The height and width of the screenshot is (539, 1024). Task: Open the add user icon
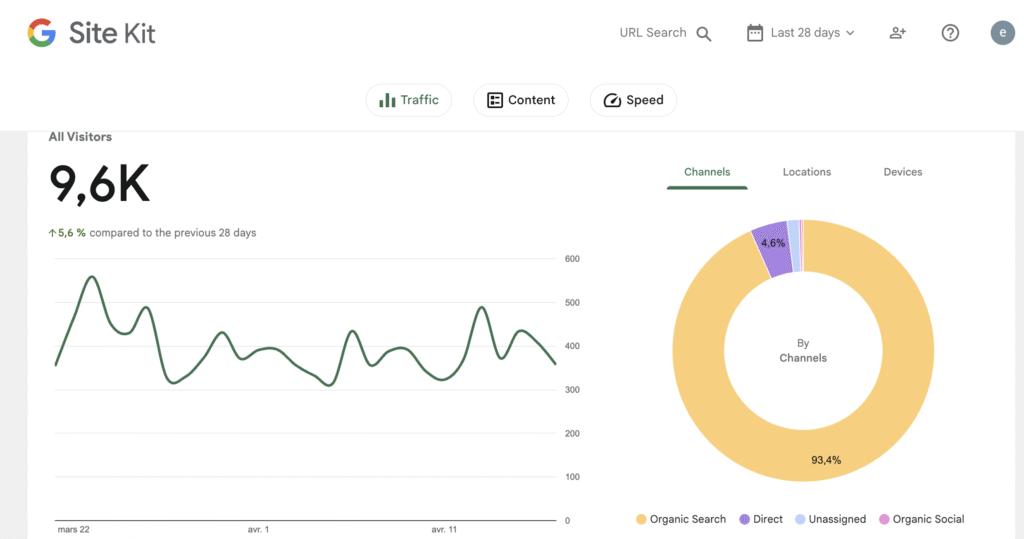click(x=897, y=33)
